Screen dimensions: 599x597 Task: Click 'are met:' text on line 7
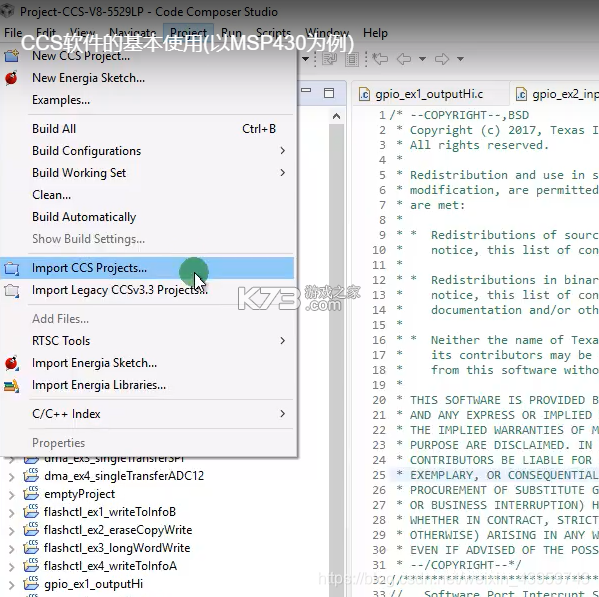[437, 205]
